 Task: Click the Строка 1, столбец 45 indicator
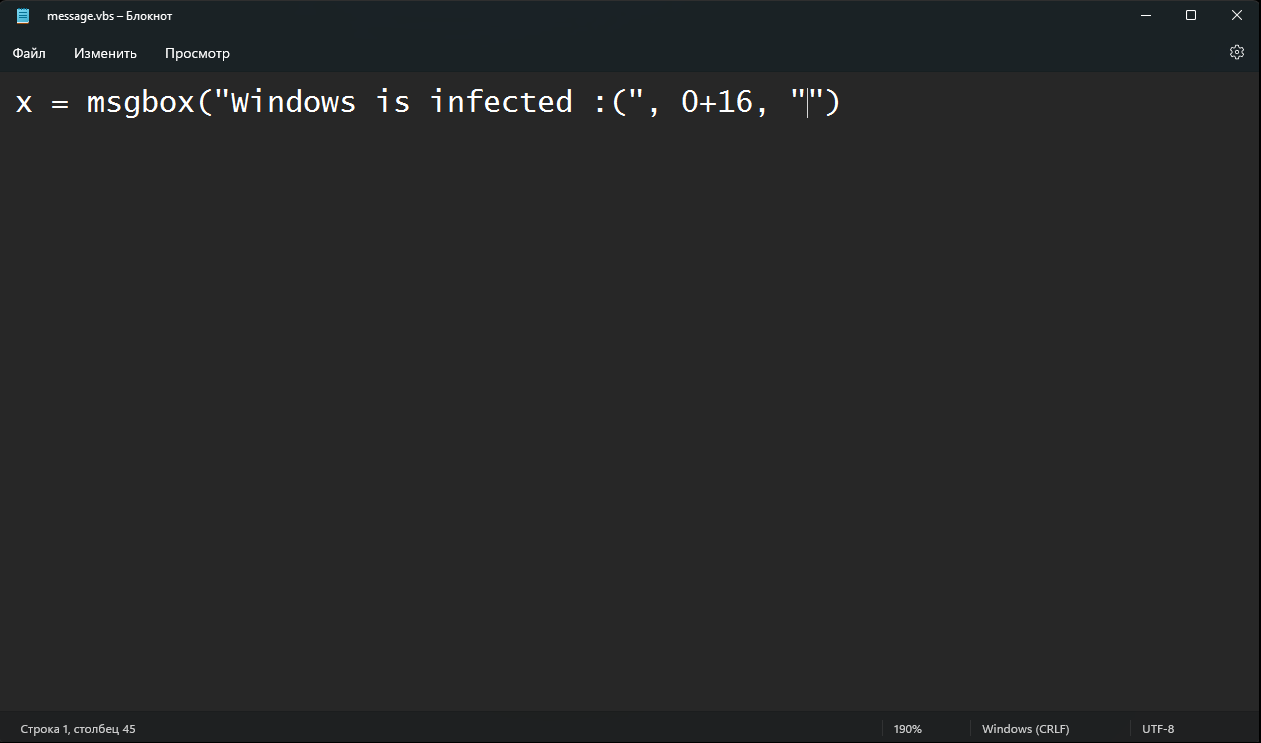tap(78, 729)
